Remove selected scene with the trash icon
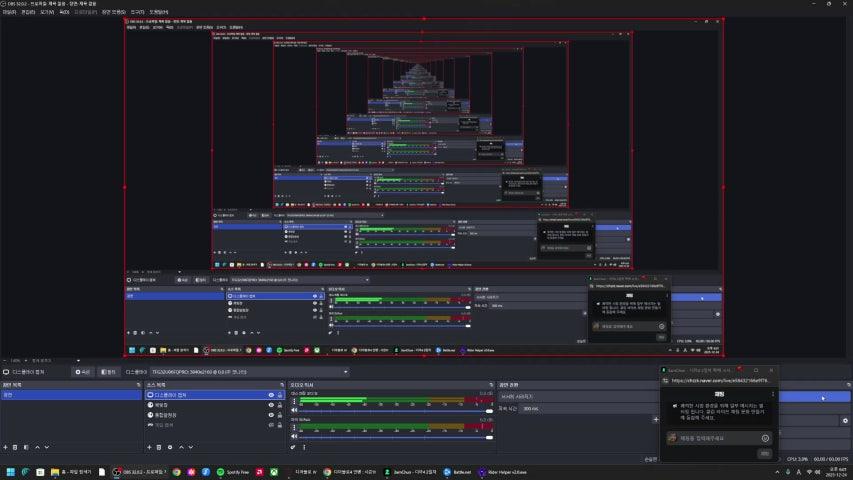853x480 pixels. 15,447
